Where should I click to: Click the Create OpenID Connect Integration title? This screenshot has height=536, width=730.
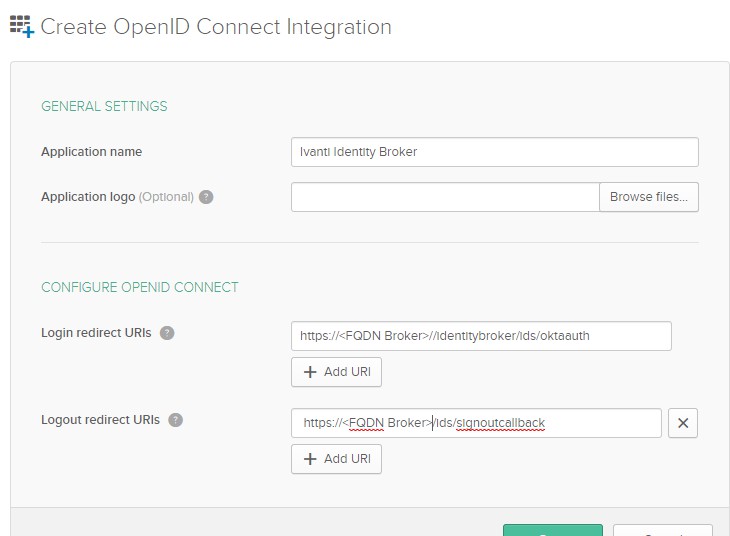point(216,27)
